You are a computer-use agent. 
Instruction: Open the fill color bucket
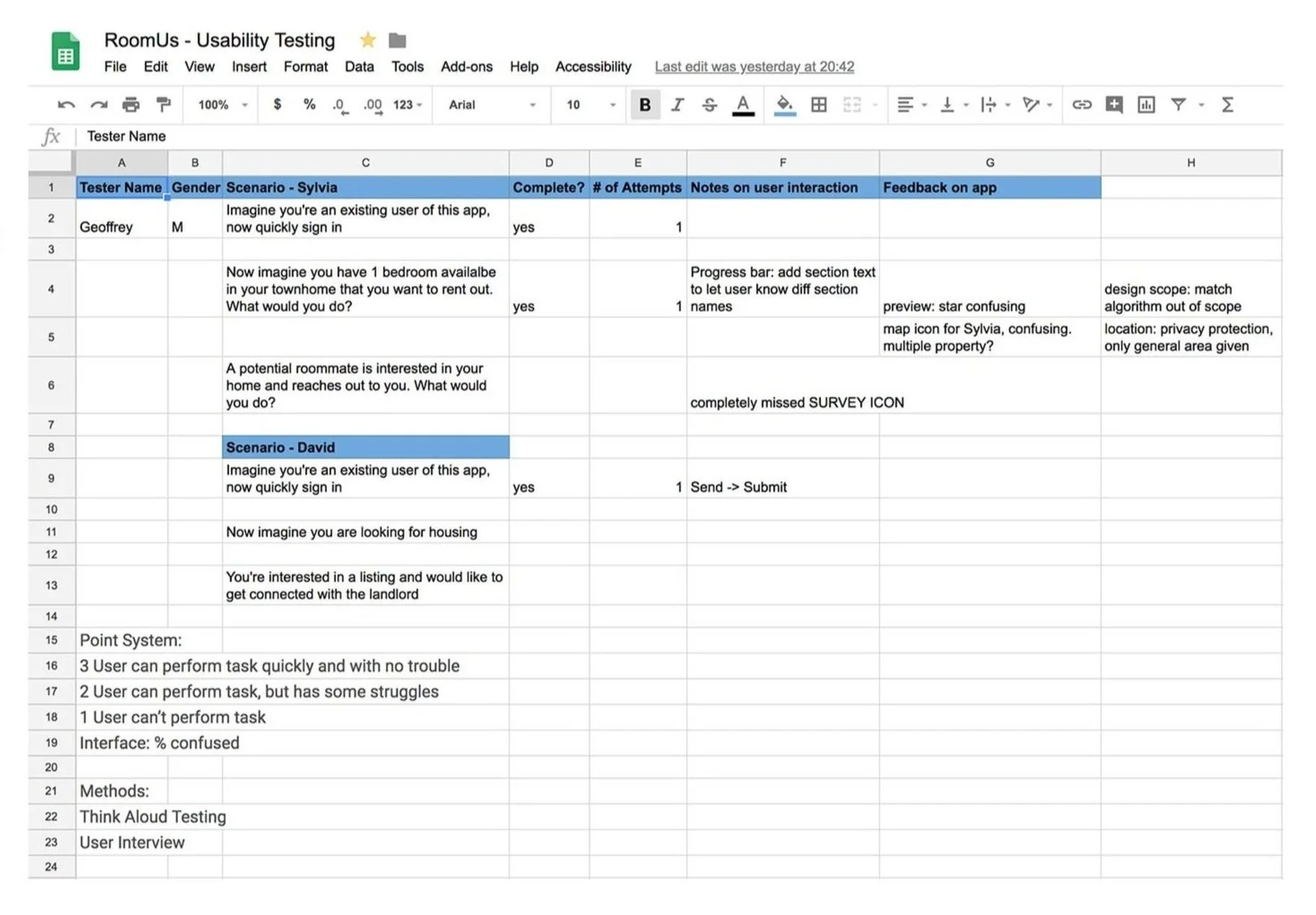784,106
